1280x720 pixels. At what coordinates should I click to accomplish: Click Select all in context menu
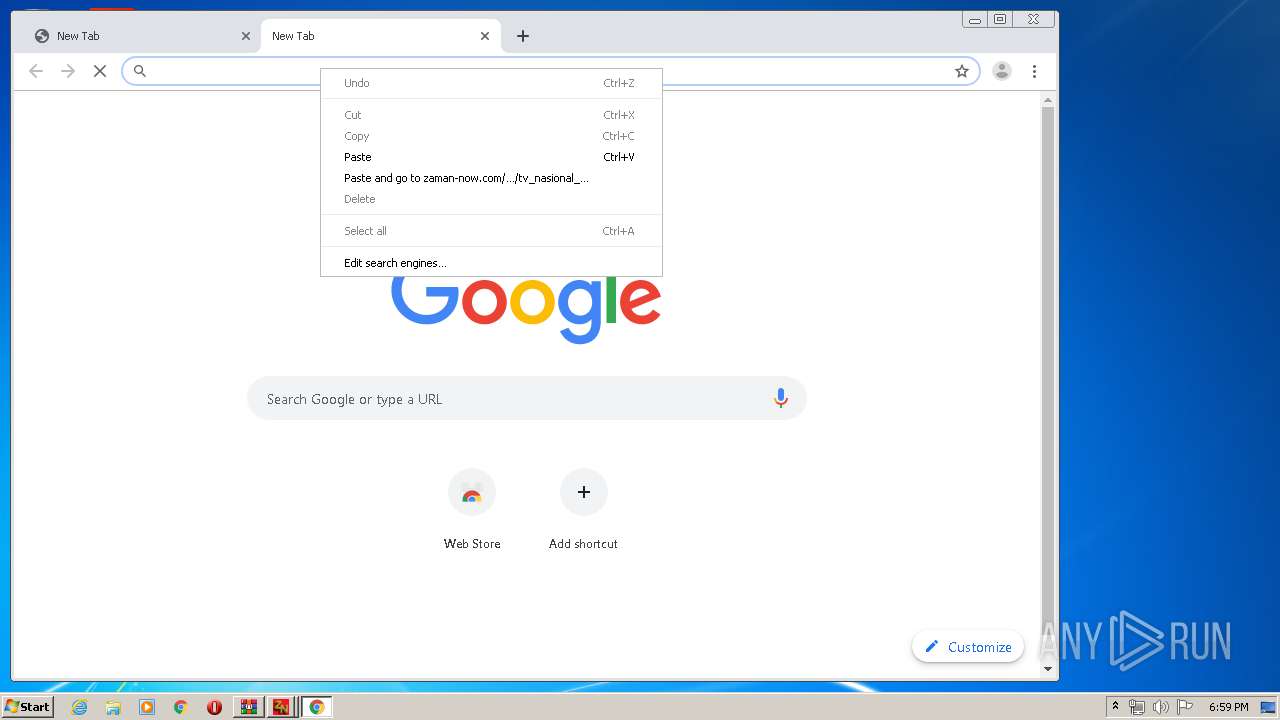[x=491, y=231]
